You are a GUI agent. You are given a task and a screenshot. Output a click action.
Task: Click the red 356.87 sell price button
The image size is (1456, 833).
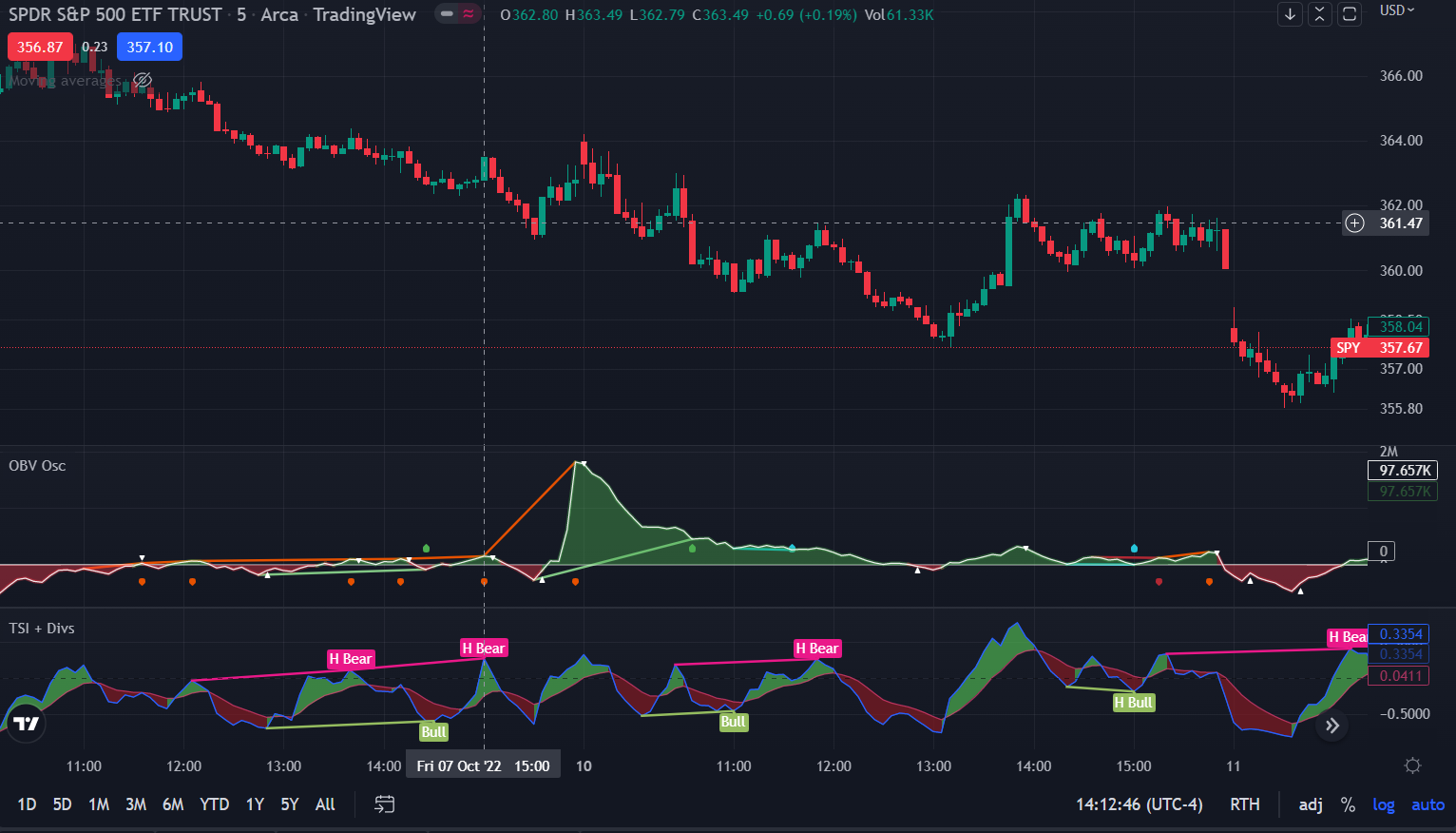40,47
